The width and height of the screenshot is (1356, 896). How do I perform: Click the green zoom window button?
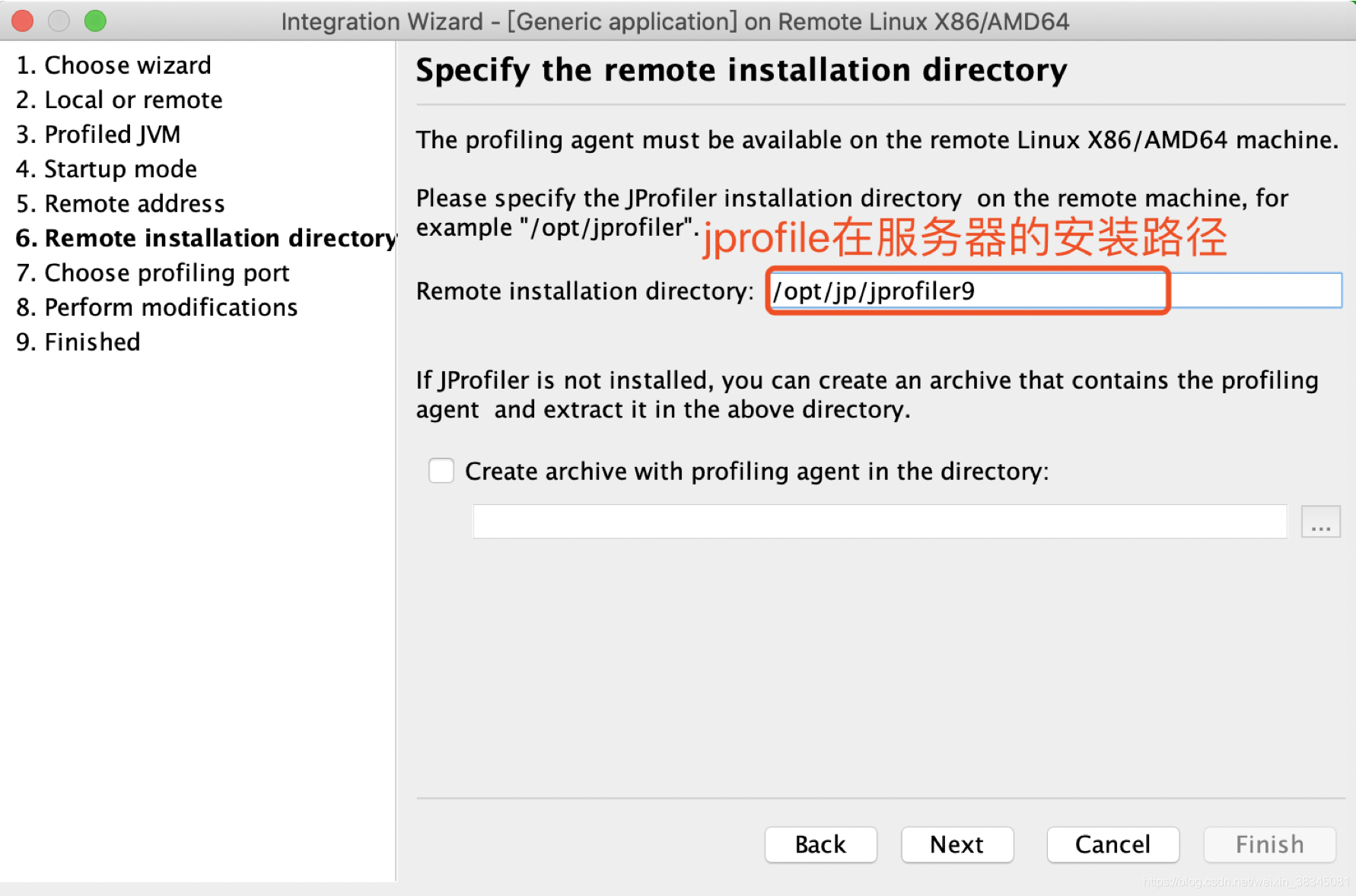pos(95,21)
